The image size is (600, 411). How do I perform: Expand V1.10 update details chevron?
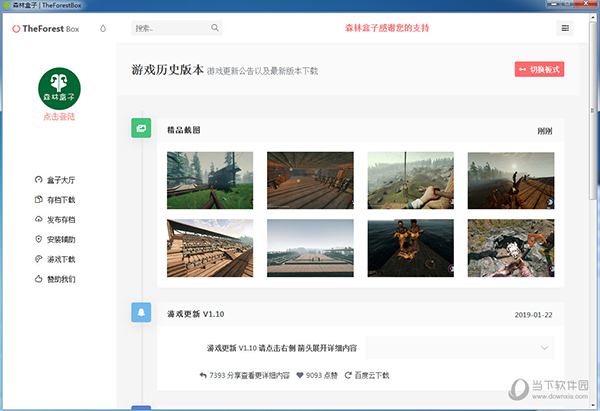tap(544, 347)
